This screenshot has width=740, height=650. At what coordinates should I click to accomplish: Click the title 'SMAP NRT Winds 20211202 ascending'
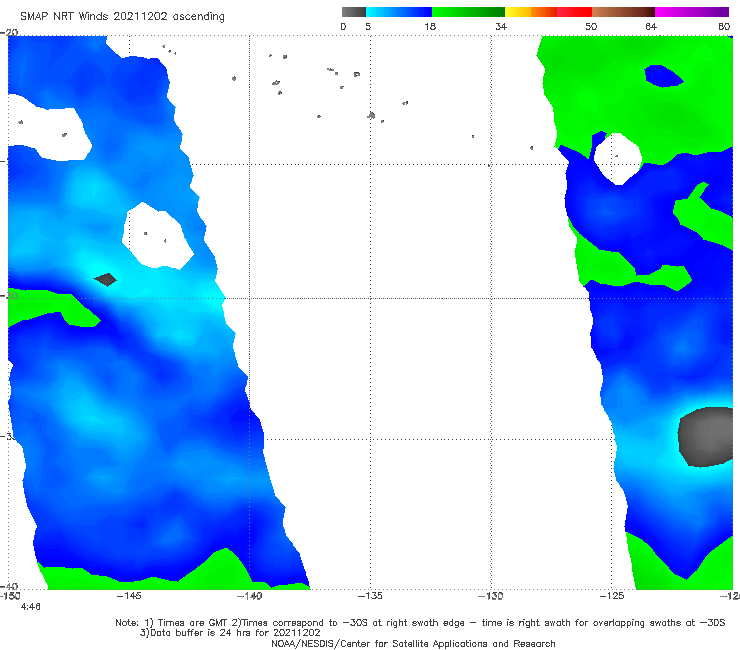122,17
